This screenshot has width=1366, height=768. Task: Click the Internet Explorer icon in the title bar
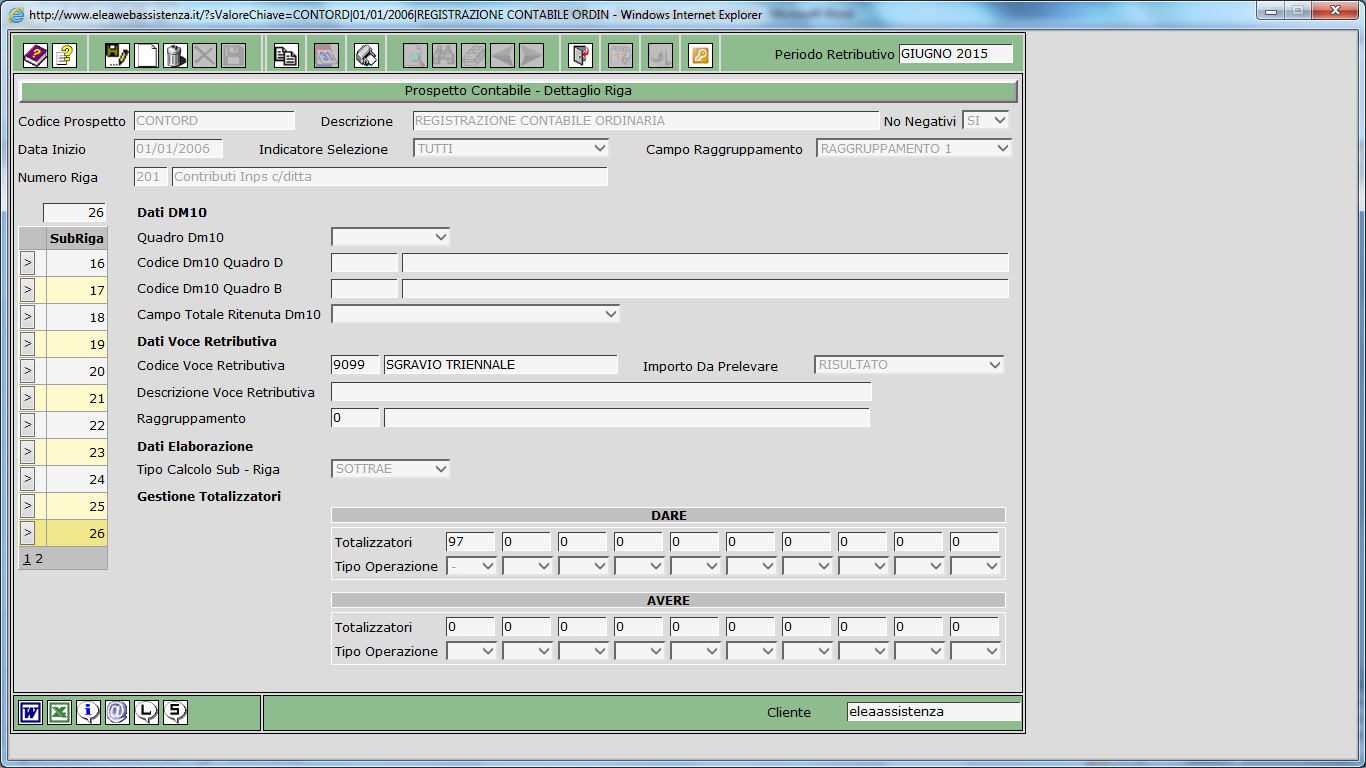(x=17, y=15)
